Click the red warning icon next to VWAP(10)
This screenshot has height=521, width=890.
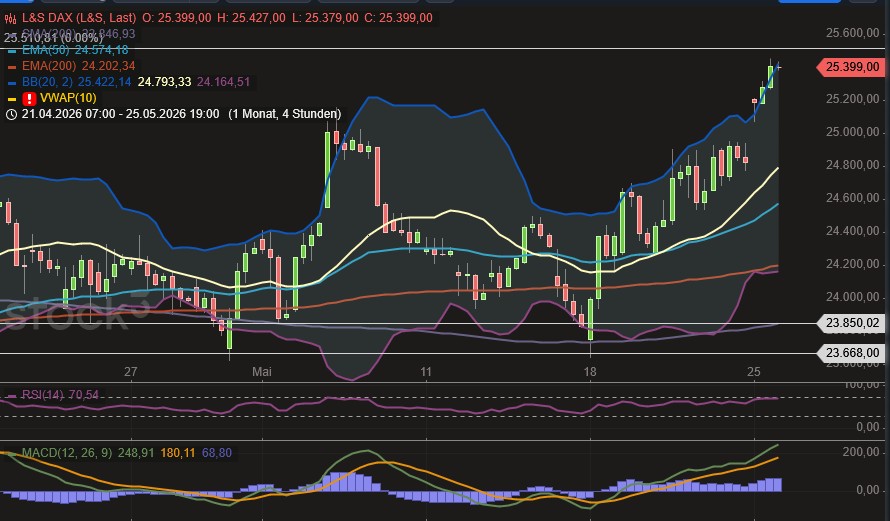29,98
